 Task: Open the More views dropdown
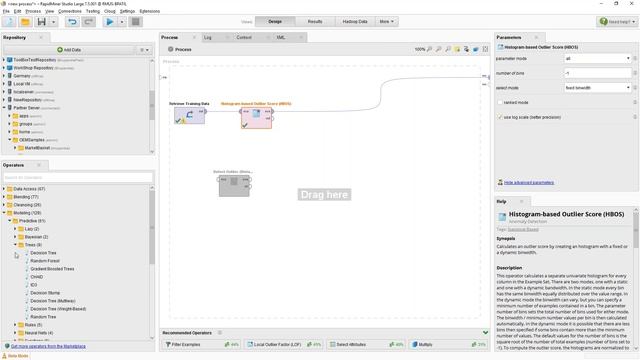click(x=387, y=22)
